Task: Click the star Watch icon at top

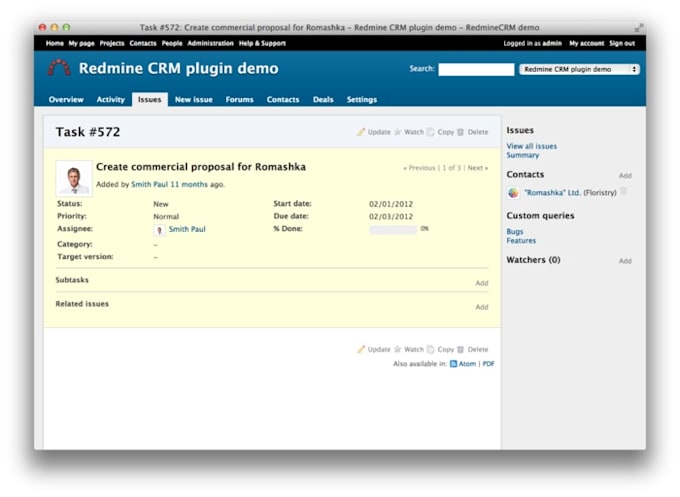Action: click(x=397, y=132)
